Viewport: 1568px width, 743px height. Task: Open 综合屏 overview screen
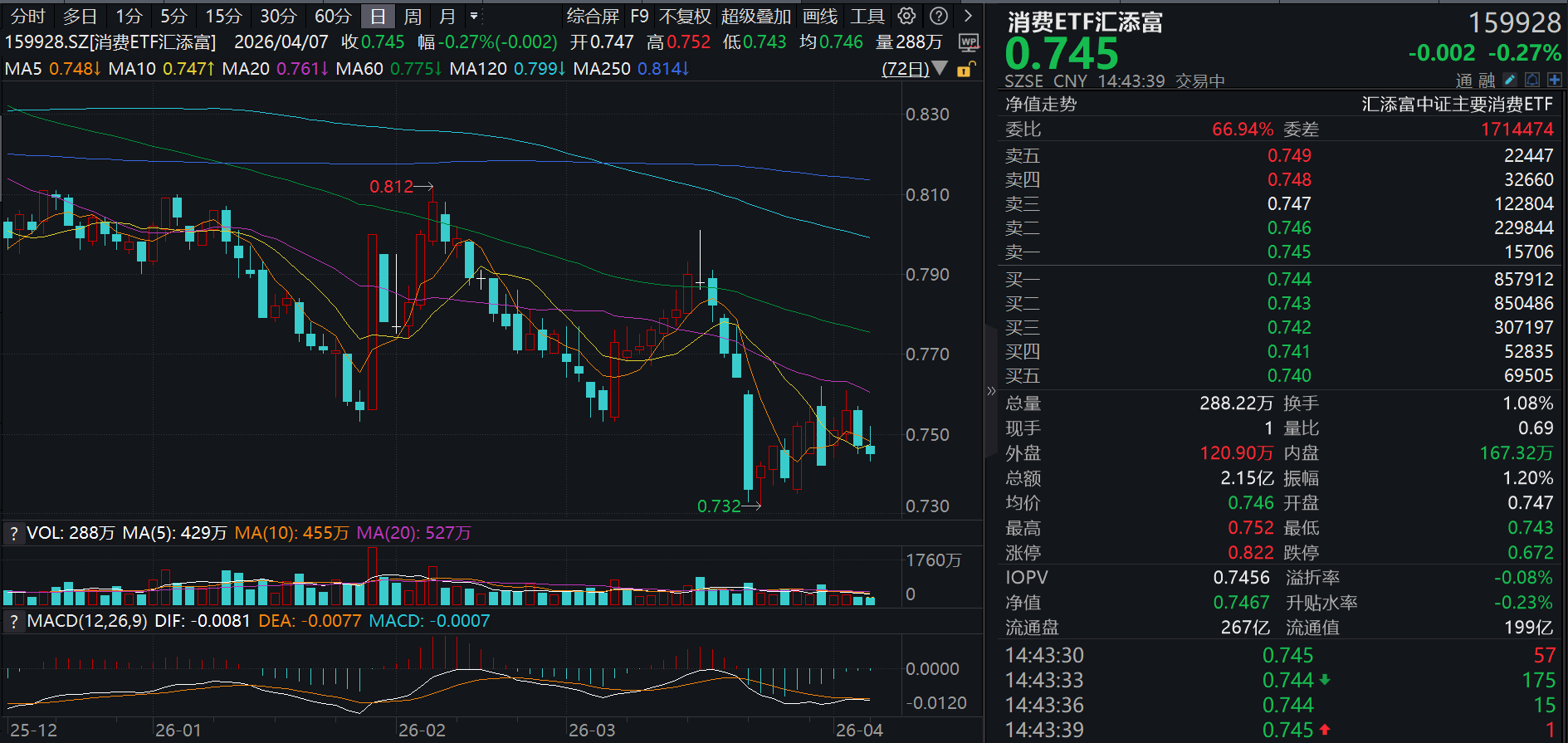[x=593, y=16]
